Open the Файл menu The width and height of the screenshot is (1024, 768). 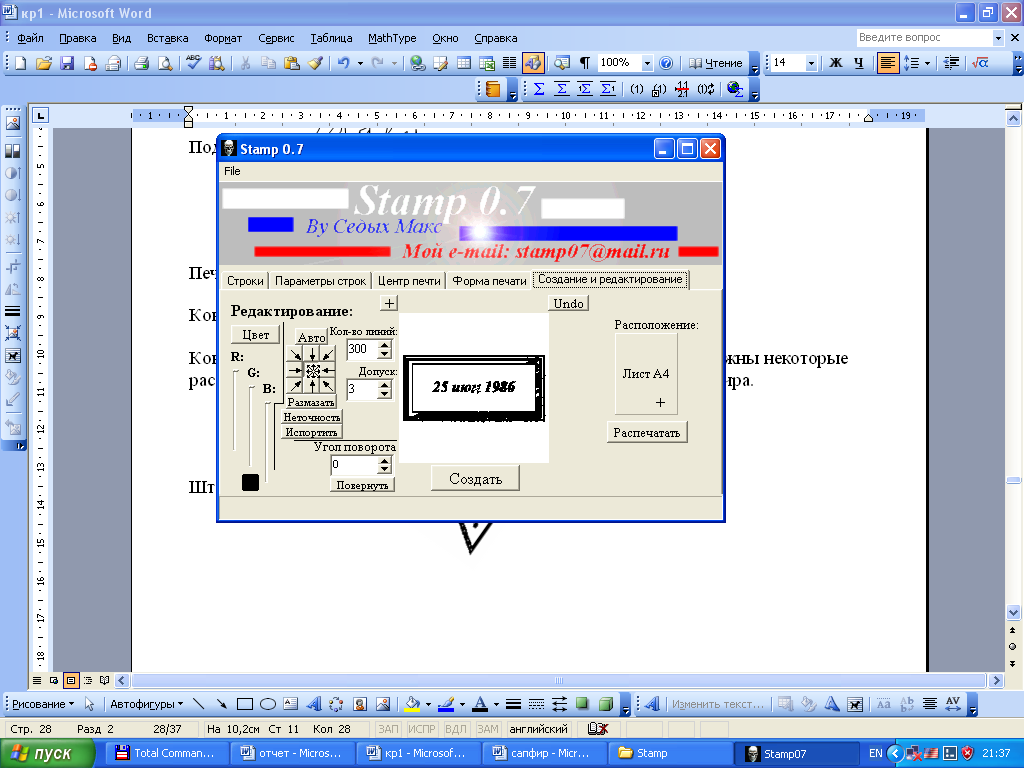[x=30, y=38]
